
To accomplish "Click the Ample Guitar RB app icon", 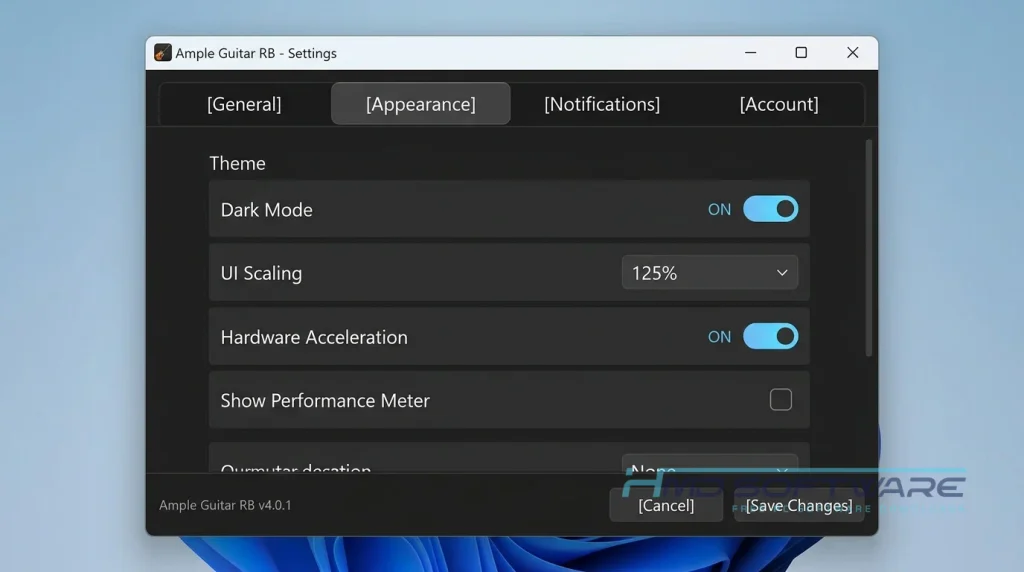I will [163, 53].
